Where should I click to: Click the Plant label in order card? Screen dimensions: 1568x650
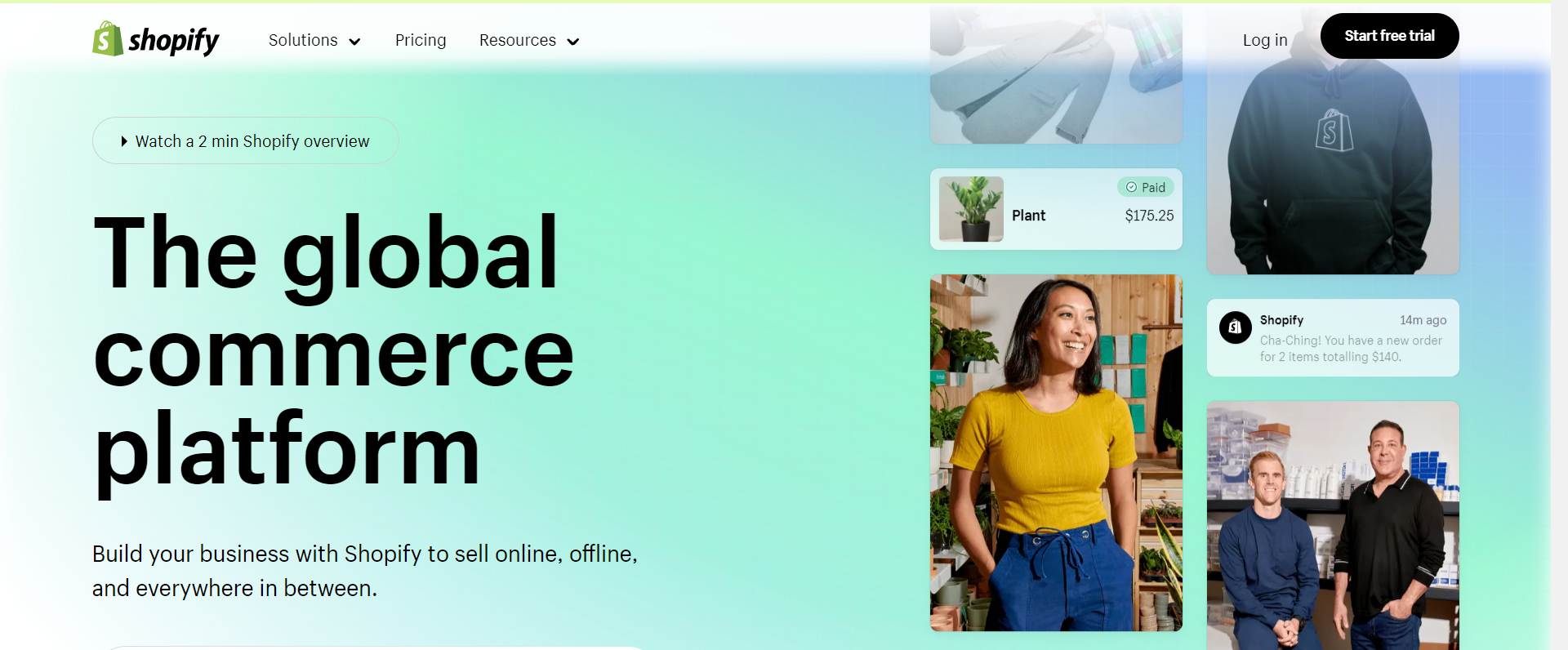(1028, 216)
